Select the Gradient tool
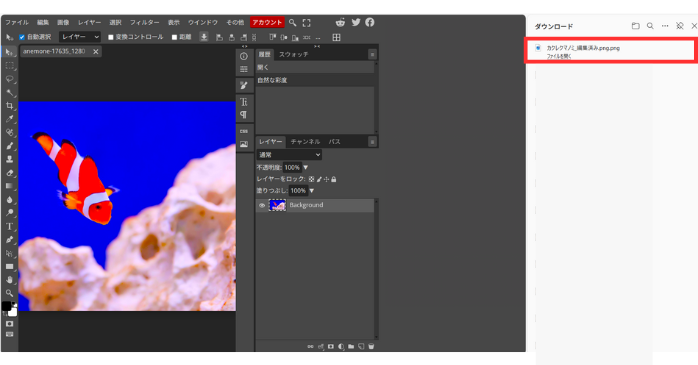 (9, 186)
